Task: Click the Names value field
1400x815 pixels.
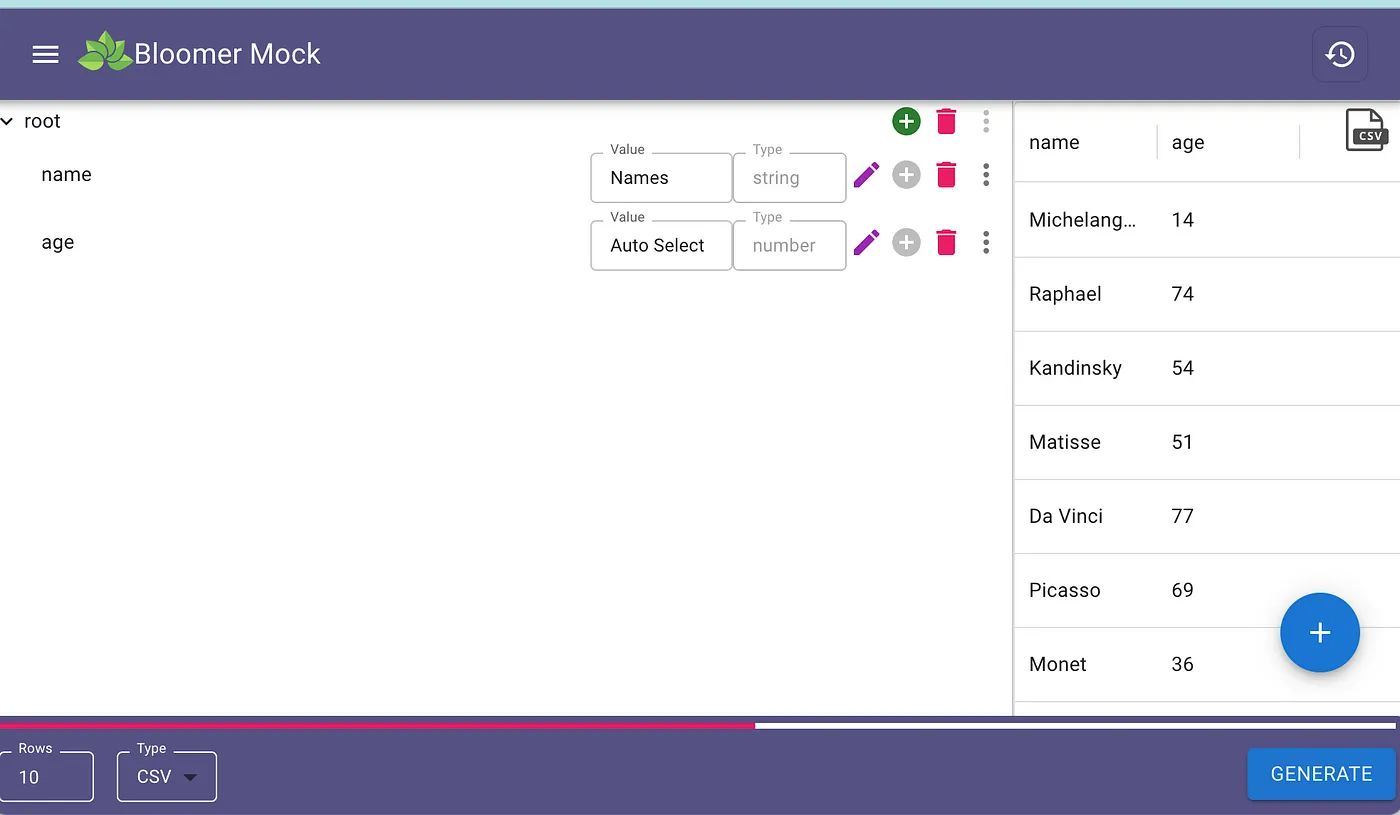Action: pyautogui.click(x=661, y=178)
